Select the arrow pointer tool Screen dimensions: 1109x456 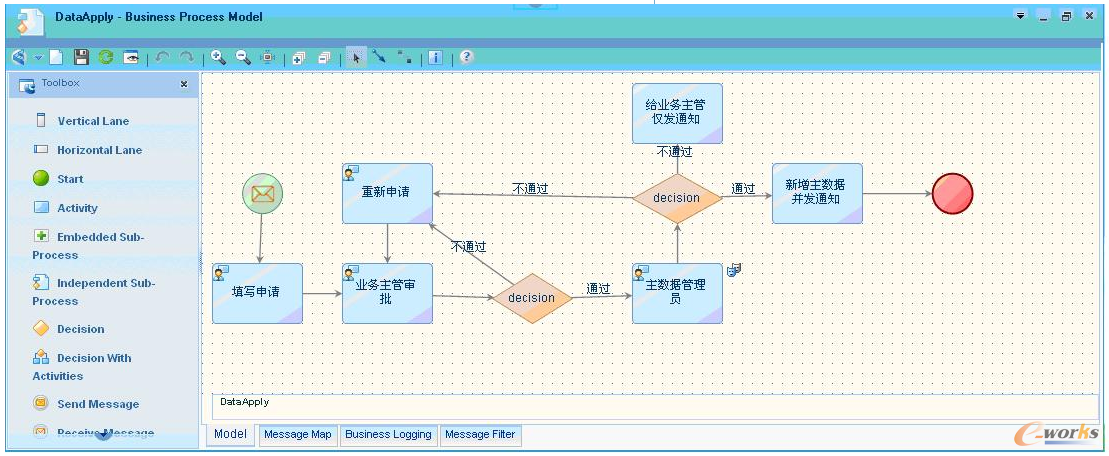[355, 58]
